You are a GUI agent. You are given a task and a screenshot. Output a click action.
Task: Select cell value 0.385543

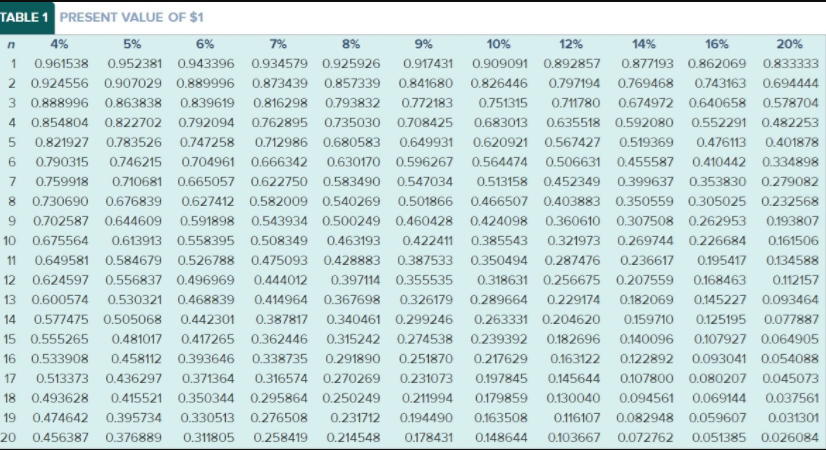pos(499,241)
